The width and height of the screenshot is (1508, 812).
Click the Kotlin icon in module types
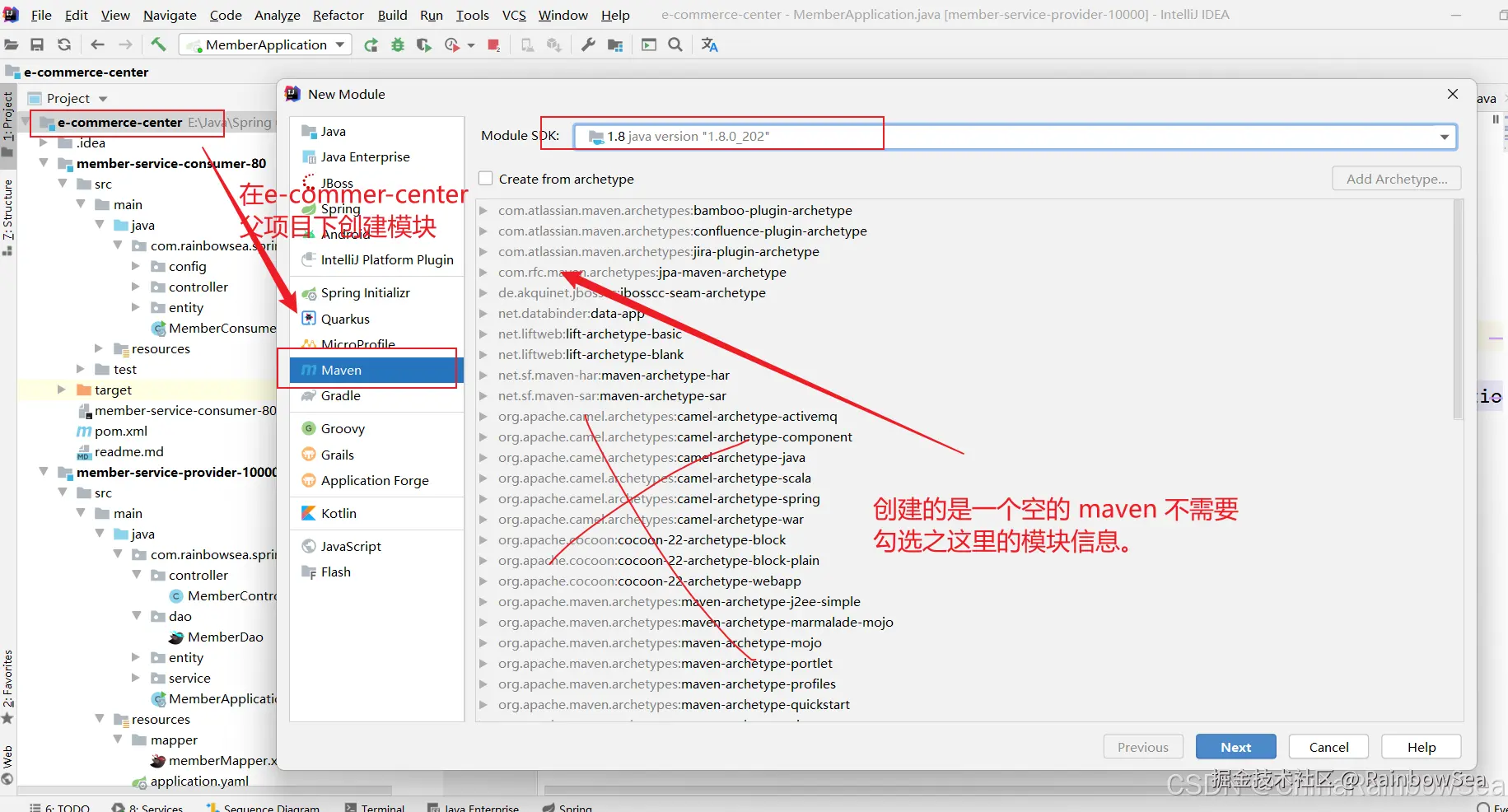pyautogui.click(x=309, y=513)
